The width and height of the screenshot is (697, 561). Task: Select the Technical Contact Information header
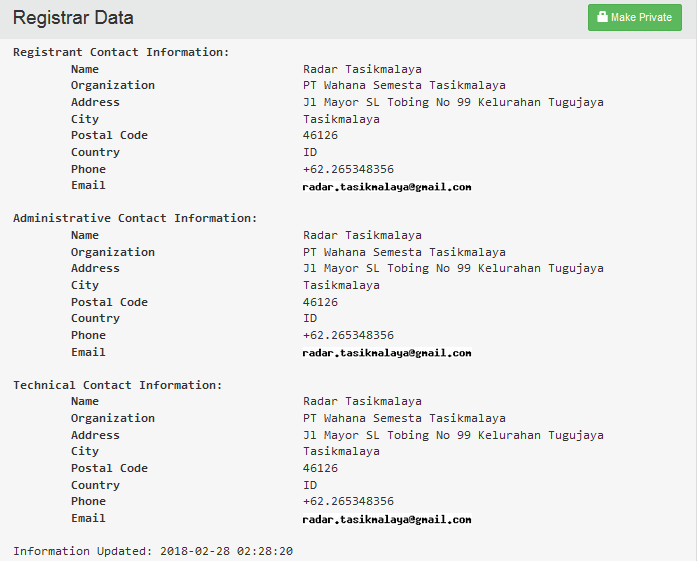pos(117,385)
